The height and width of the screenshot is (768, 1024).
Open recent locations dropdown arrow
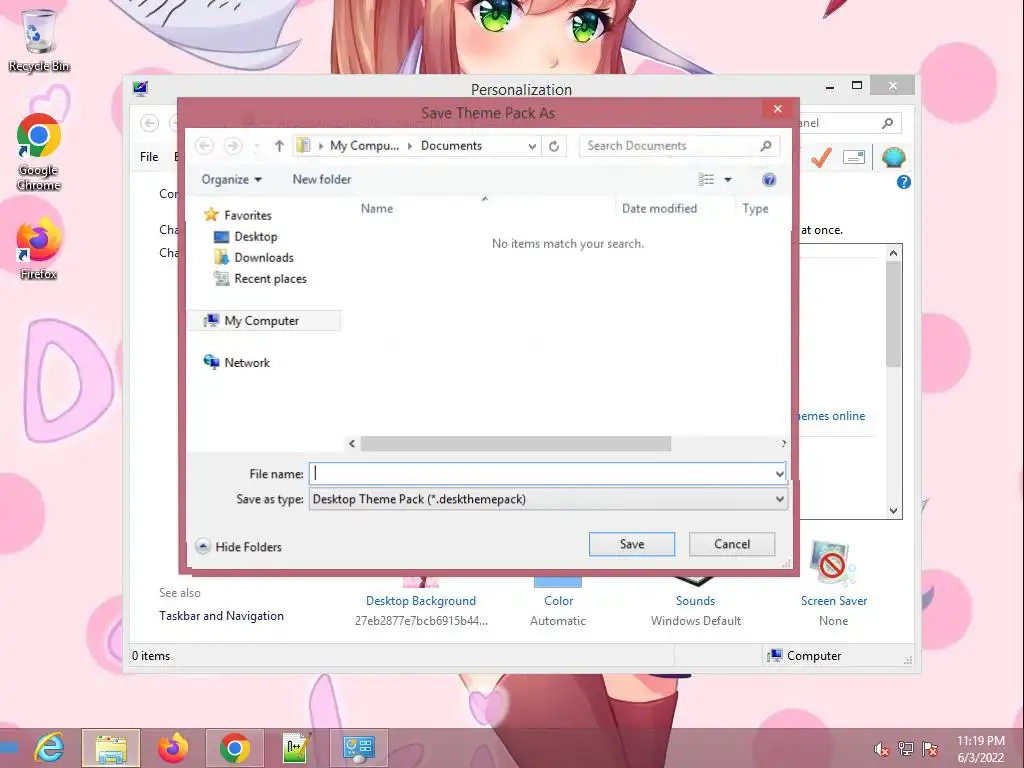(x=257, y=146)
